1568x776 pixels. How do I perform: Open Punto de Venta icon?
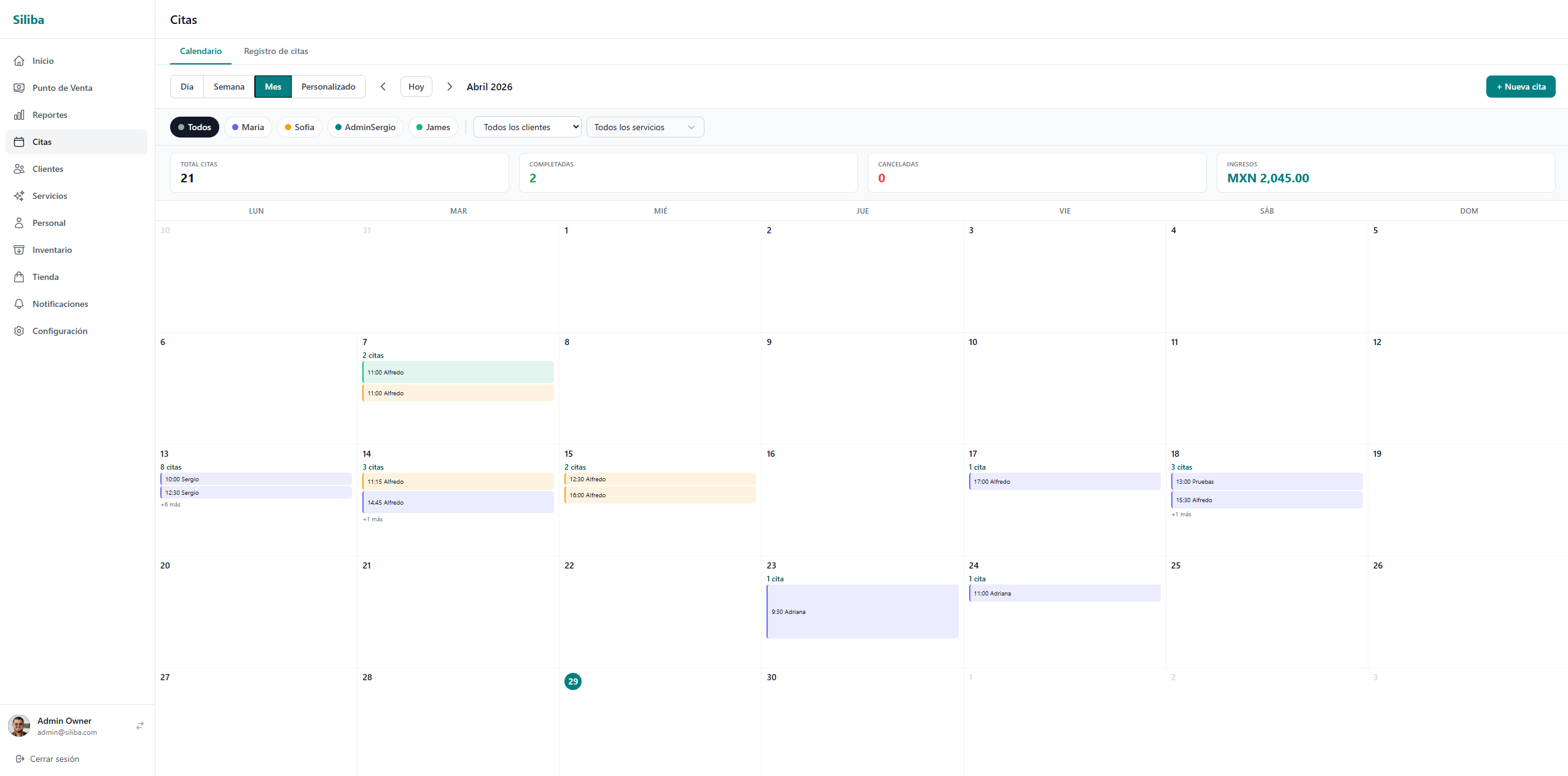coord(20,88)
